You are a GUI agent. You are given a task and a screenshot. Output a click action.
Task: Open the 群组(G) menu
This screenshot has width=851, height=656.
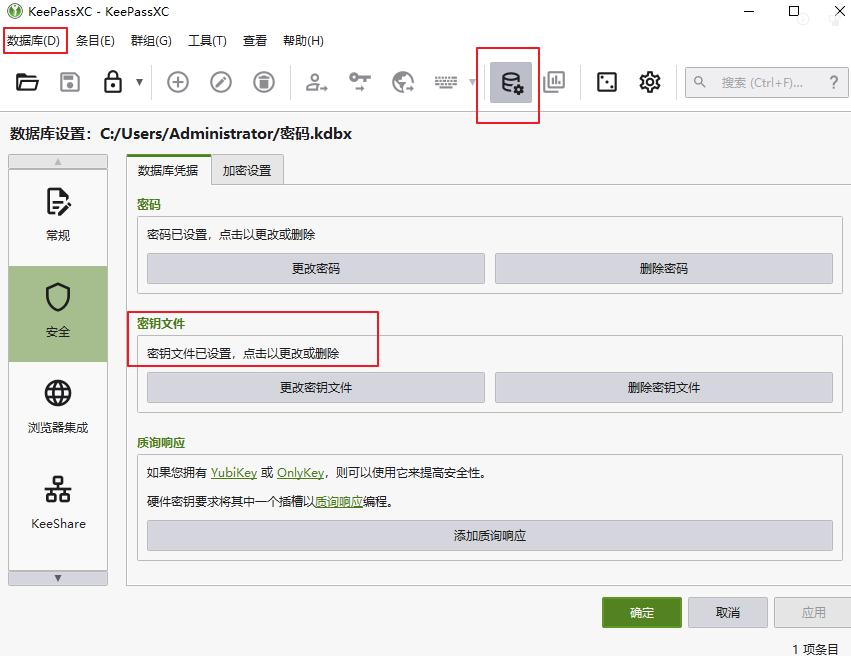(x=151, y=41)
